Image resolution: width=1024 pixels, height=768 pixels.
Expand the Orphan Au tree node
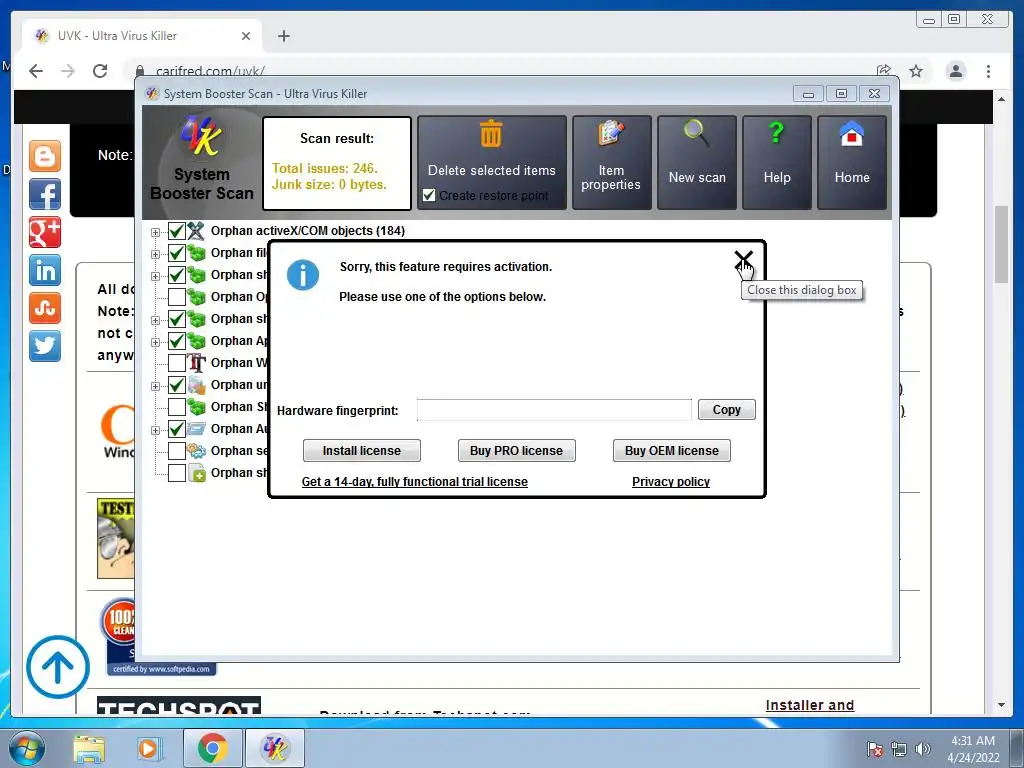point(155,430)
